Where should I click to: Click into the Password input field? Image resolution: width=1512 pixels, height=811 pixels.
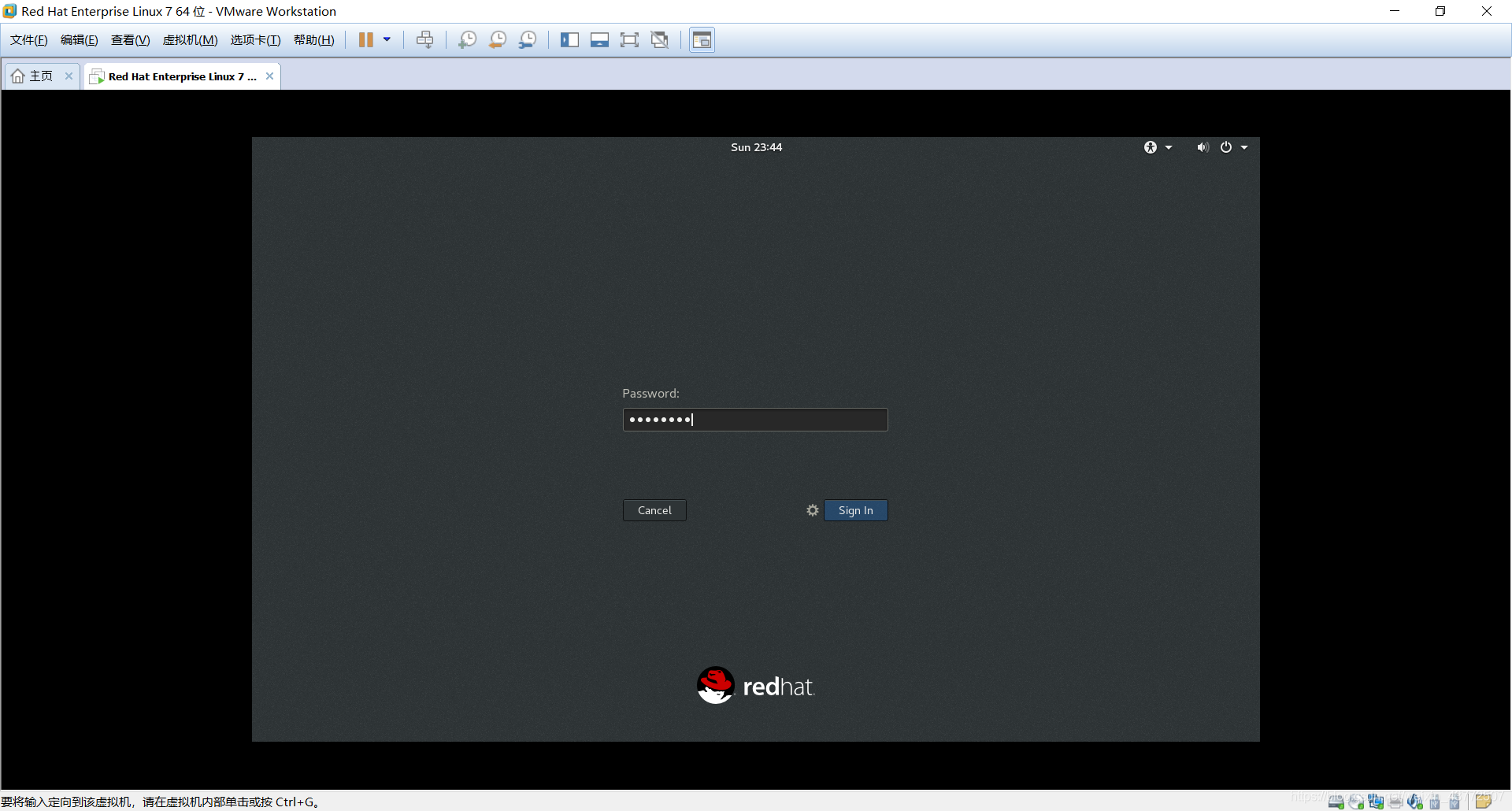click(x=755, y=420)
